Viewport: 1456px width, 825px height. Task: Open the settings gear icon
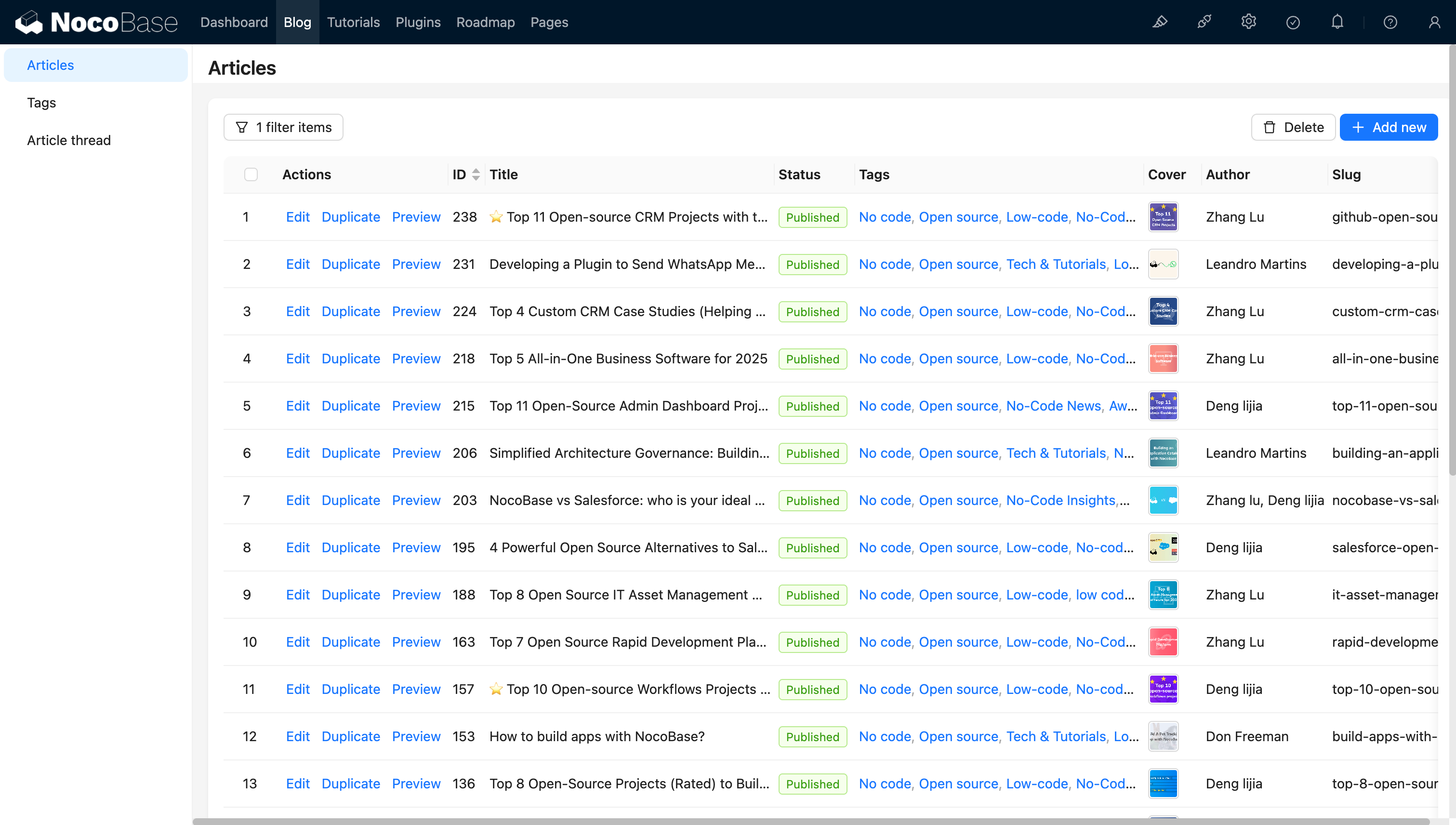pyautogui.click(x=1249, y=22)
